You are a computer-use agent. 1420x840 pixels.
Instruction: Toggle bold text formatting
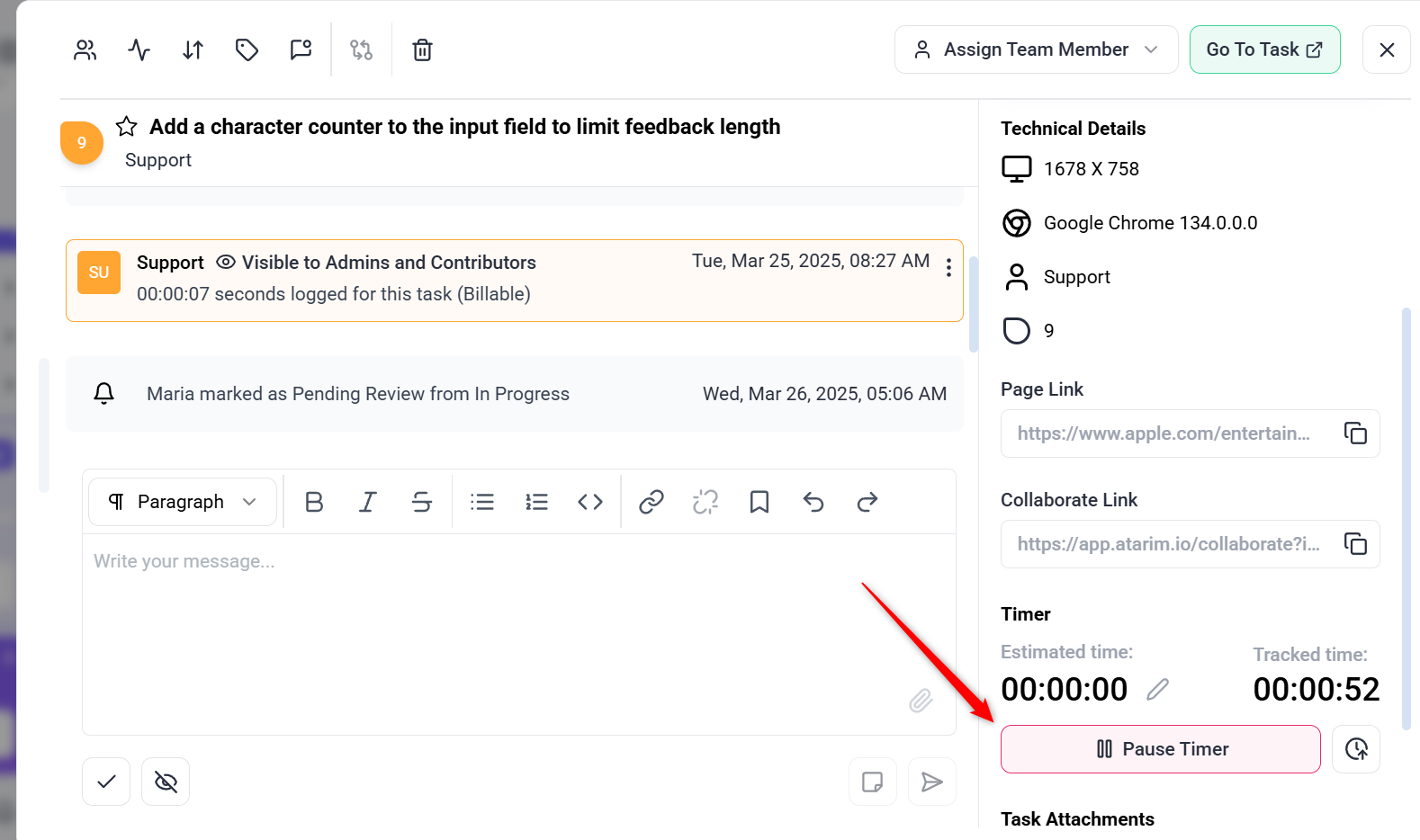point(314,502)
